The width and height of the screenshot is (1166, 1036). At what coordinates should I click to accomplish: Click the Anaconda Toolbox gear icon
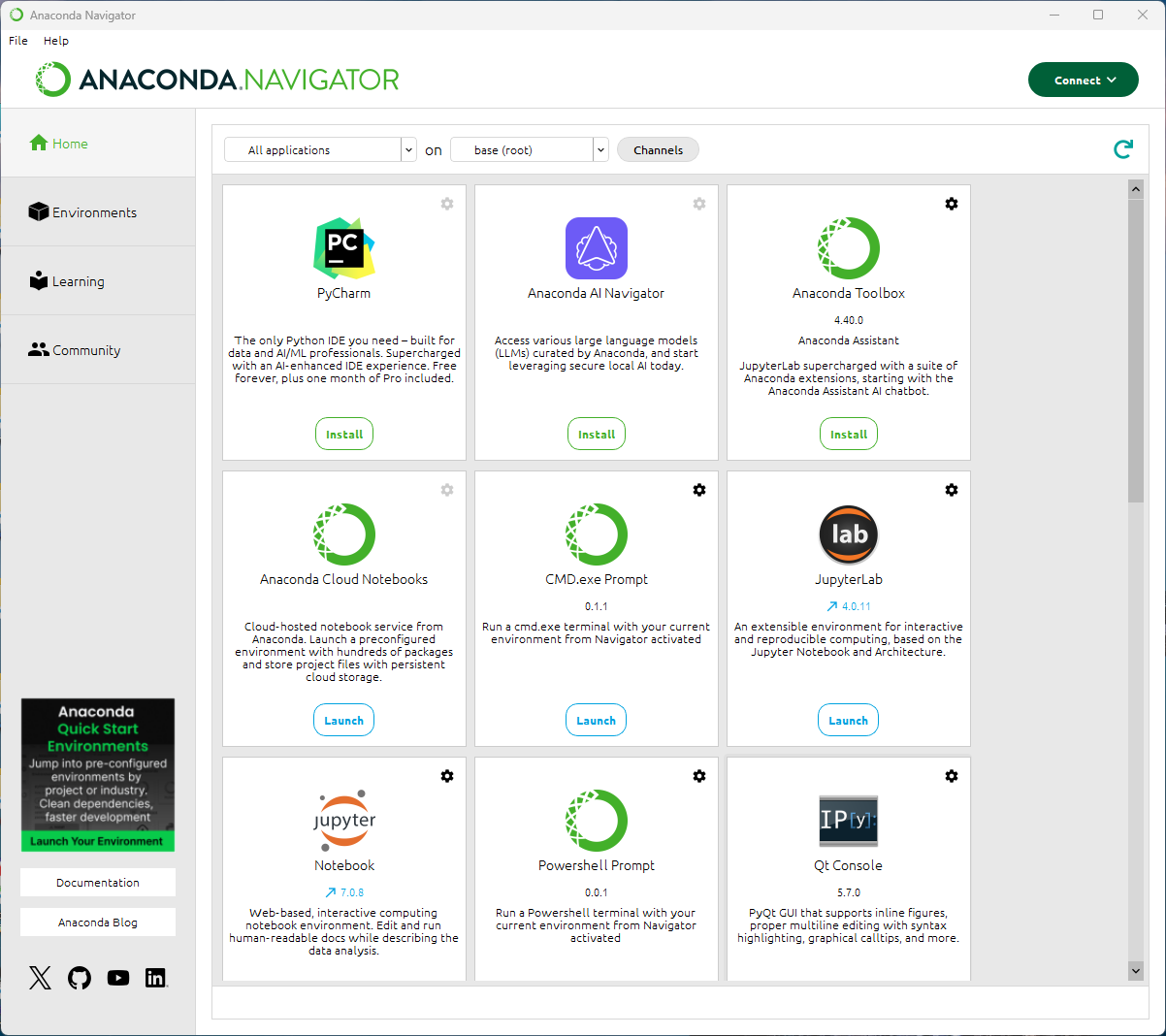tap(951, 204)
